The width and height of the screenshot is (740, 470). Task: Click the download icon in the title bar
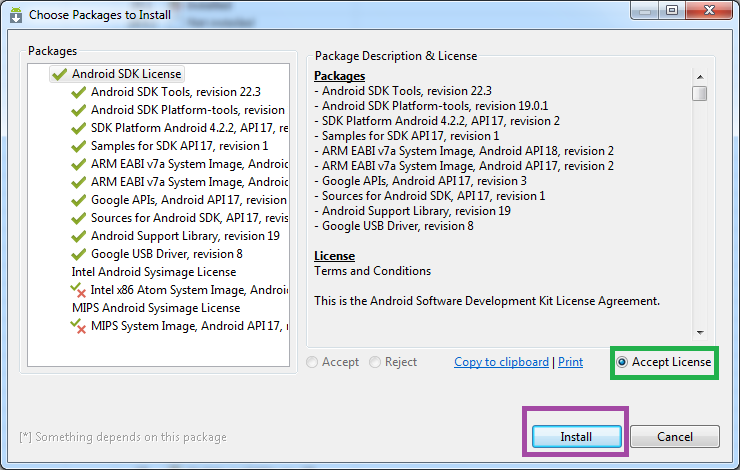click(16, 14)
